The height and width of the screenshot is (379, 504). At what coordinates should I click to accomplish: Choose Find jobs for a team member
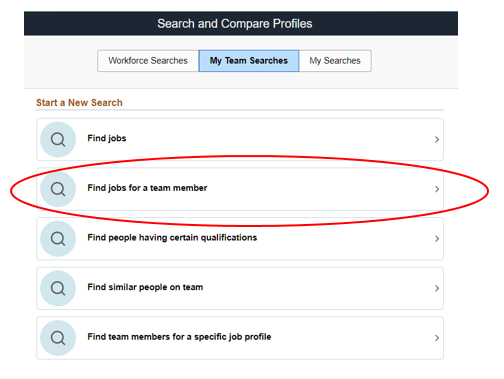[x=240, y=189]
